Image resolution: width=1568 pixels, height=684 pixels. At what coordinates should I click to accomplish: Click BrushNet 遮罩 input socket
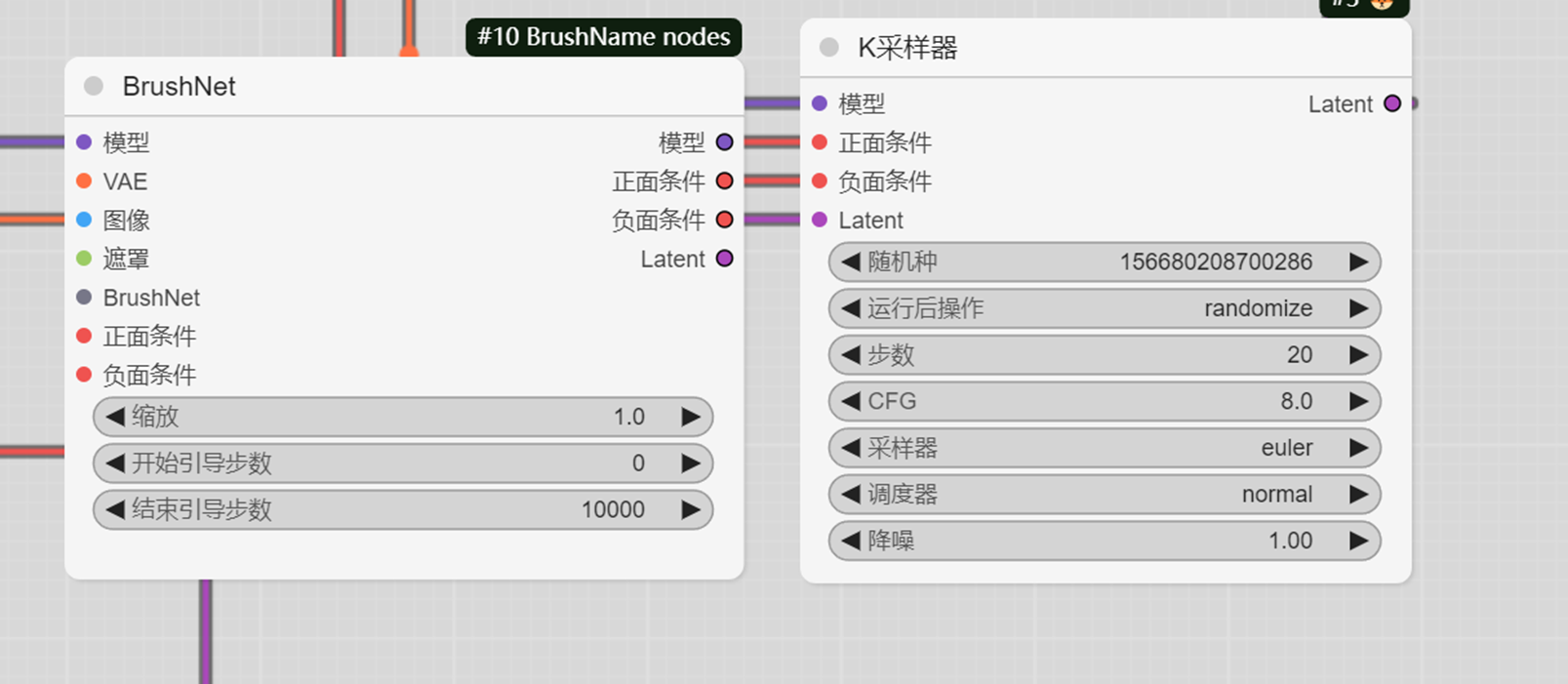[x=84, y=259]
